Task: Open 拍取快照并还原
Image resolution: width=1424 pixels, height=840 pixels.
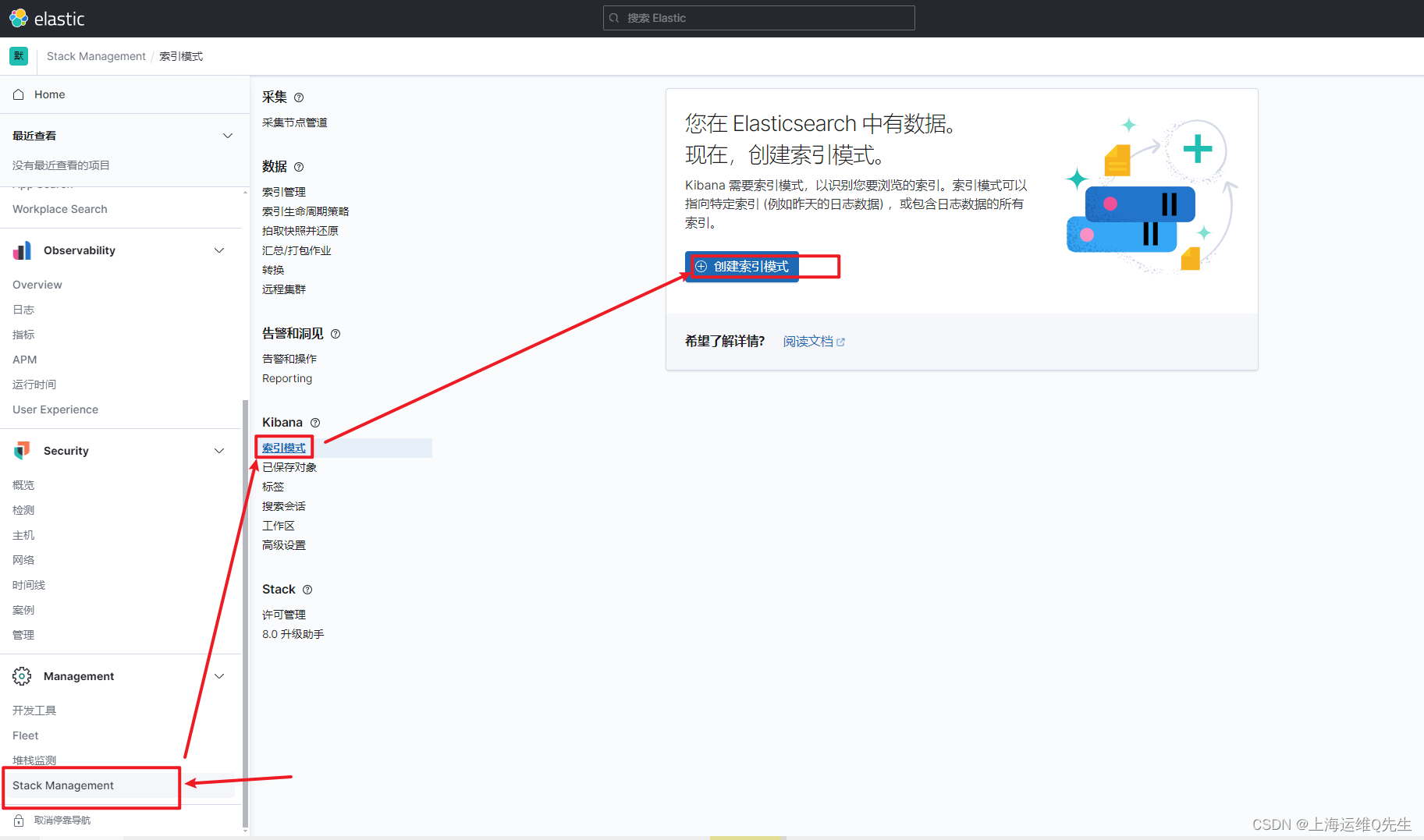Action: [300, 231]
